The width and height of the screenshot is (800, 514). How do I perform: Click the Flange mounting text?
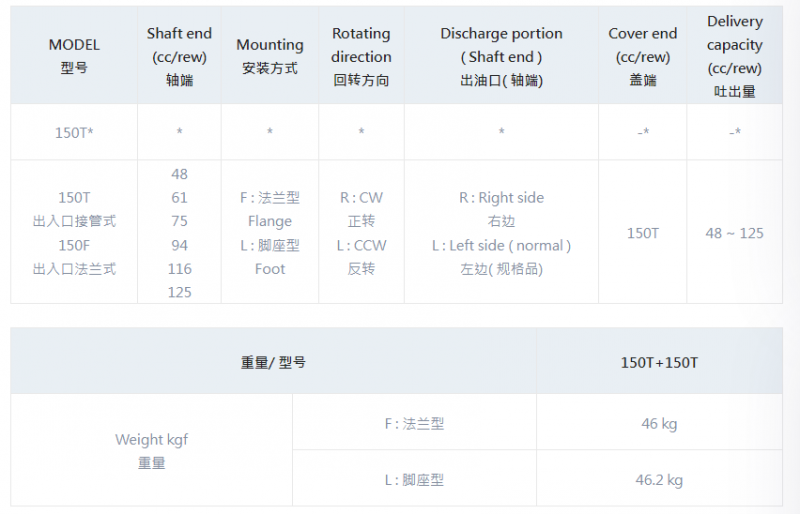270,222
